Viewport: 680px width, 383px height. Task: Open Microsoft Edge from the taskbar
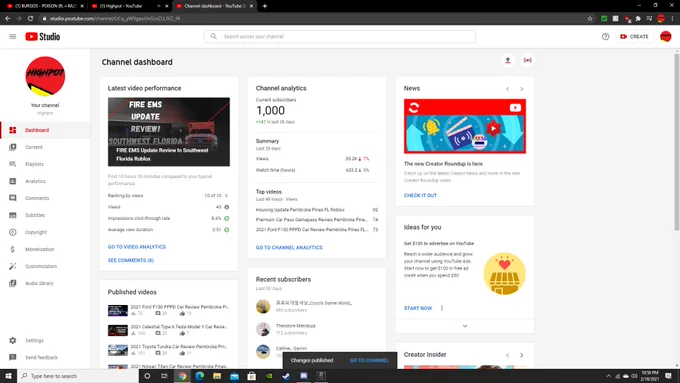tap(199, 376)
